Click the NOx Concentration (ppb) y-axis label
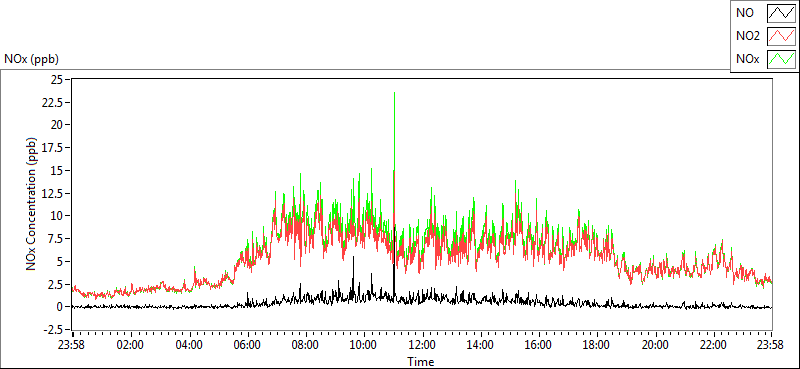Viewport: 800px width, 369px height. click(32, 203)
